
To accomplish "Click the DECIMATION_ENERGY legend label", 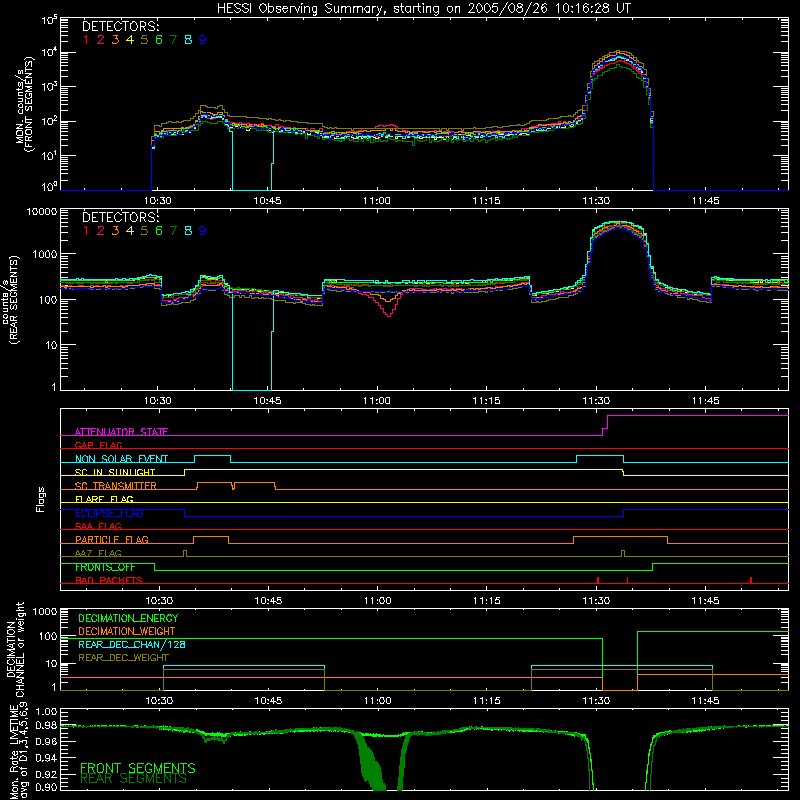I will pyautogui.click(x=128, y=618).
